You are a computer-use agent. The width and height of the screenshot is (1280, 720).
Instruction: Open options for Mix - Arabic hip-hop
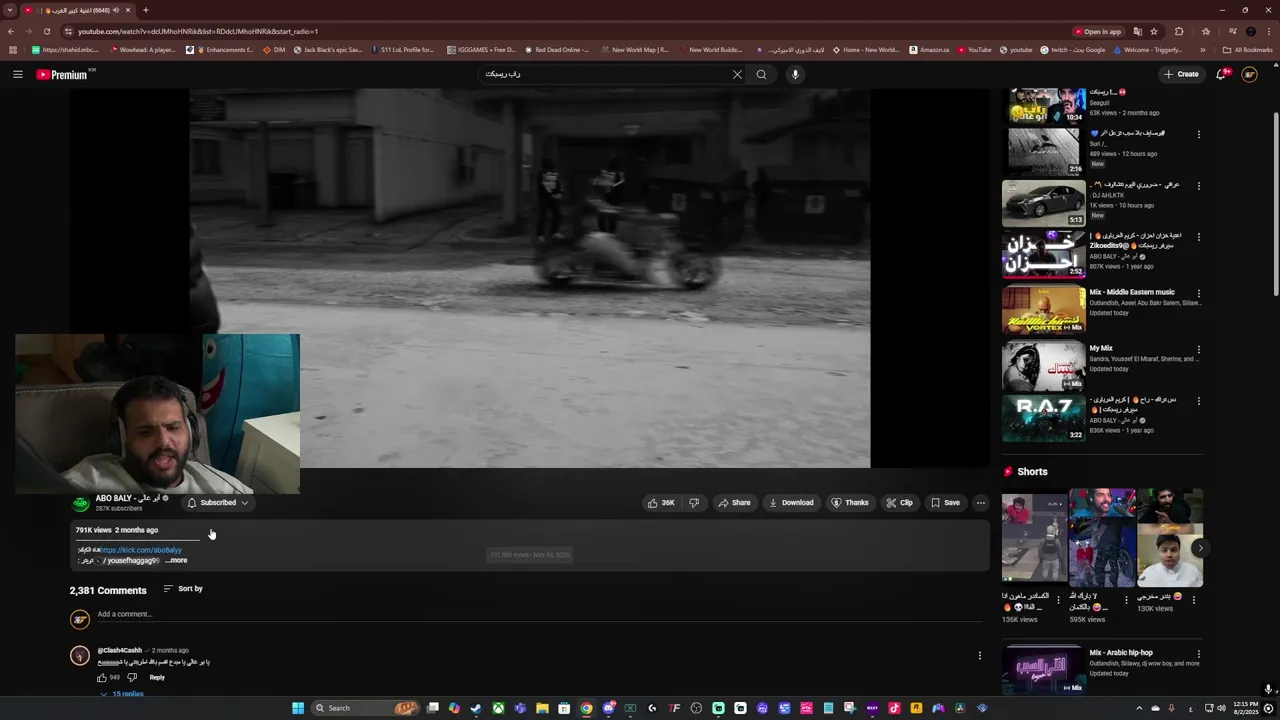[1199, 655]
